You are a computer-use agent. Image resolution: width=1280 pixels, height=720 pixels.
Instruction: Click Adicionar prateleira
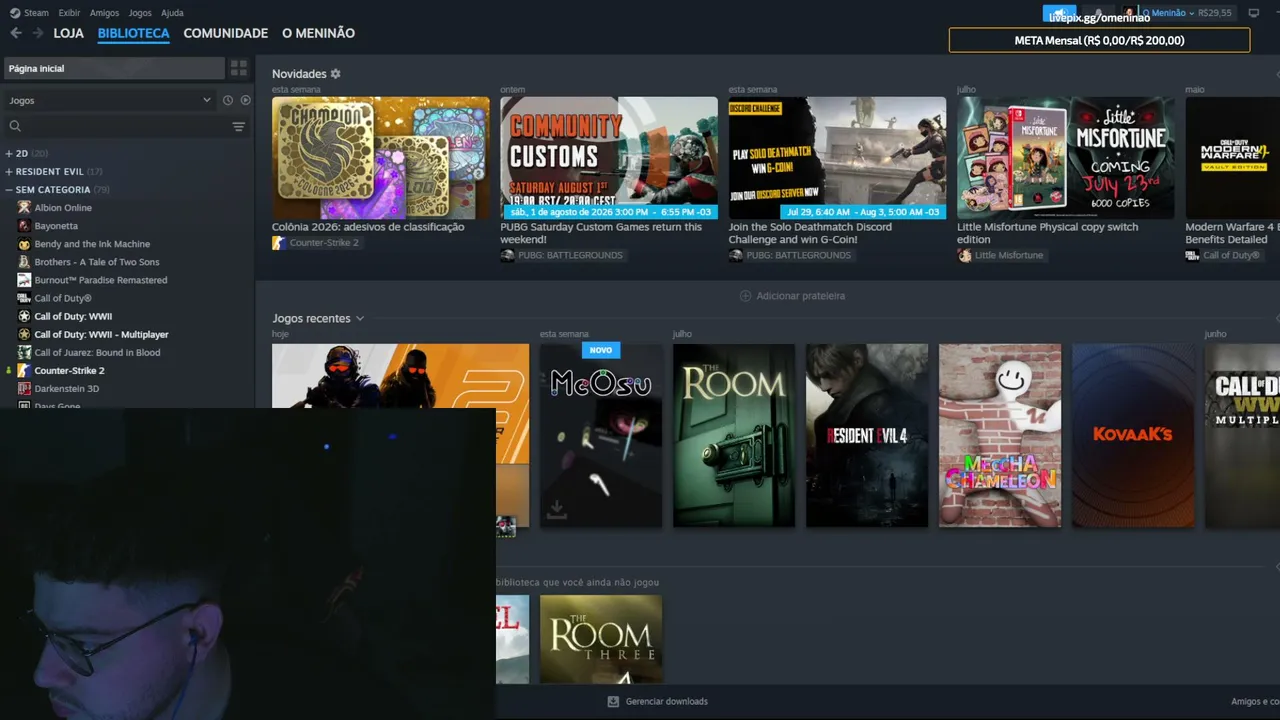pos(792,296)
